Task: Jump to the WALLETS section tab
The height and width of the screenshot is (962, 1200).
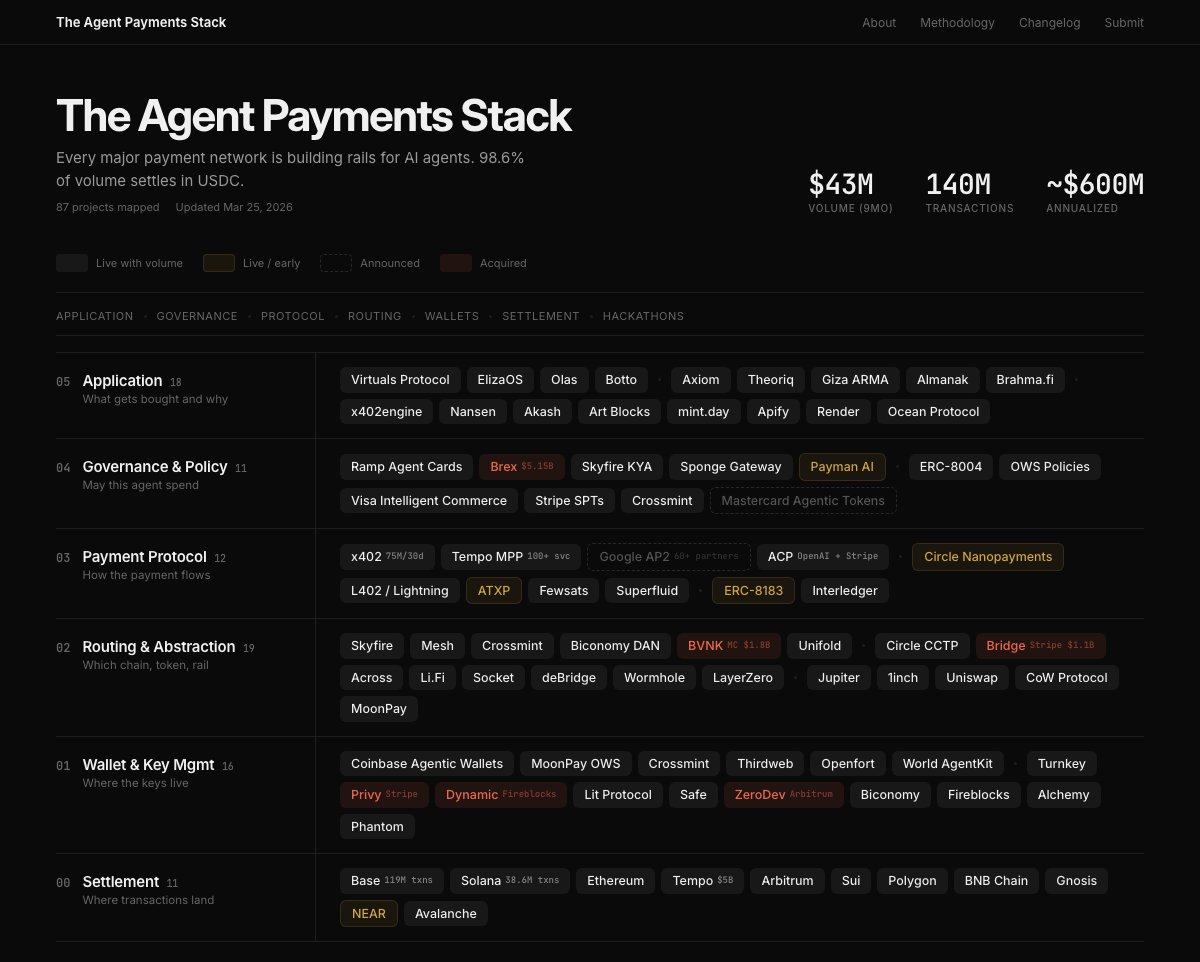Action: (x=452, y=316)
